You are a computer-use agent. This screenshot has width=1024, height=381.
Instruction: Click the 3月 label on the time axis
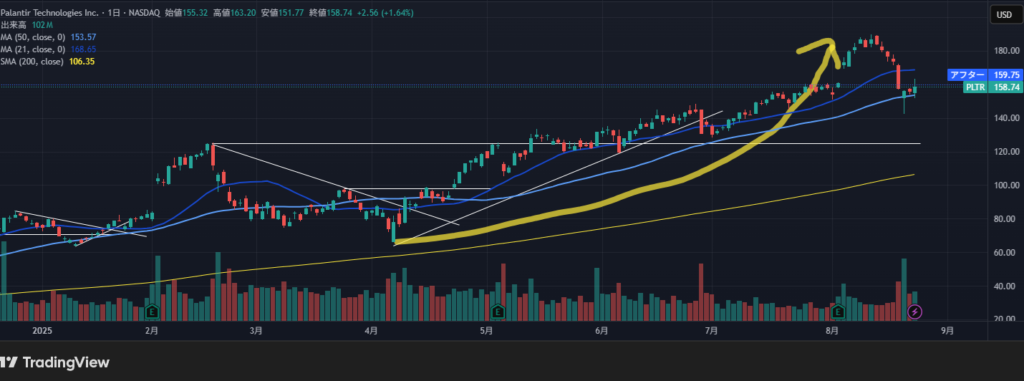point(256,331)
